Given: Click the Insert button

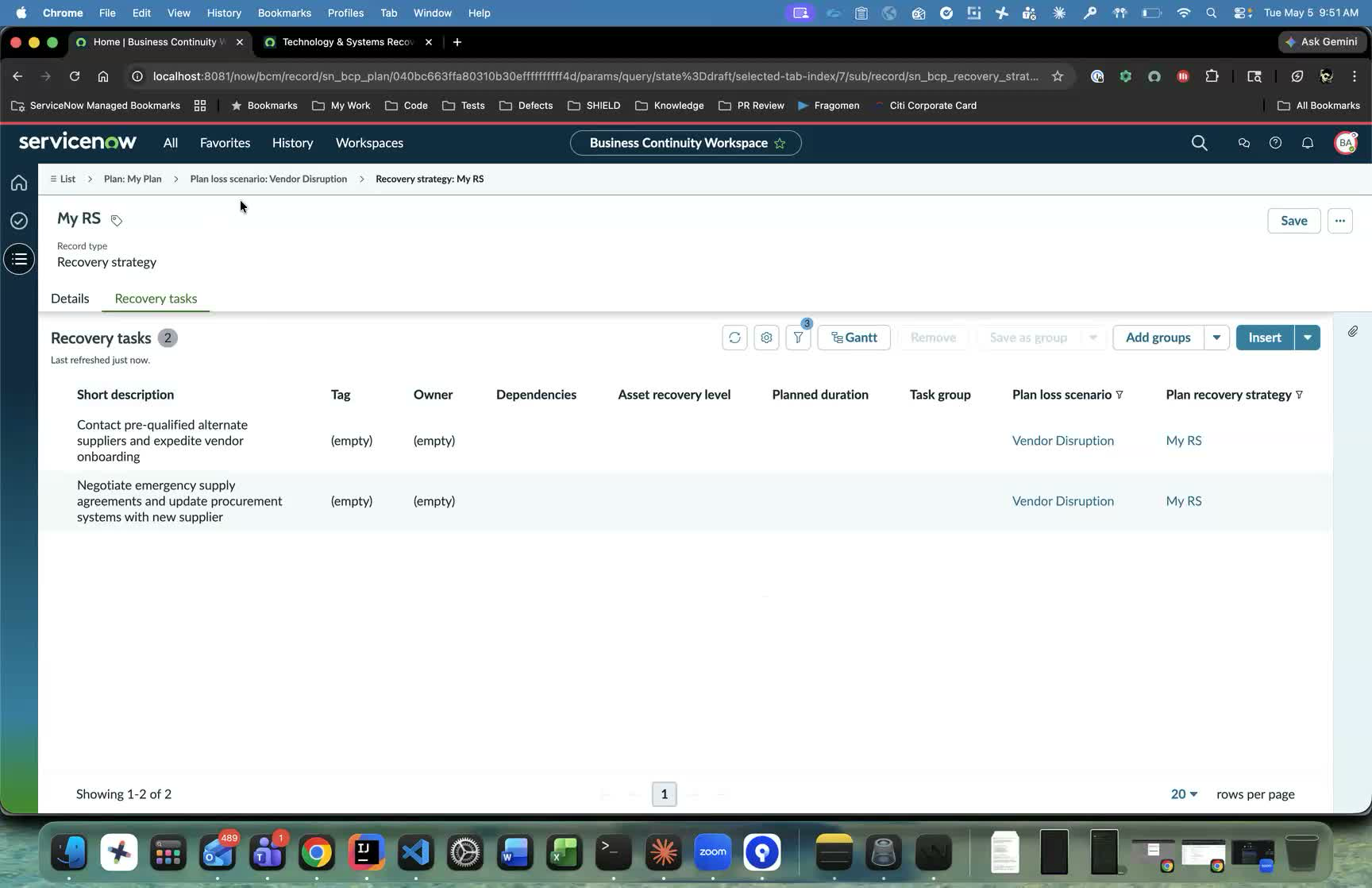Looking at the screenshot, I should coord(1265,338).
